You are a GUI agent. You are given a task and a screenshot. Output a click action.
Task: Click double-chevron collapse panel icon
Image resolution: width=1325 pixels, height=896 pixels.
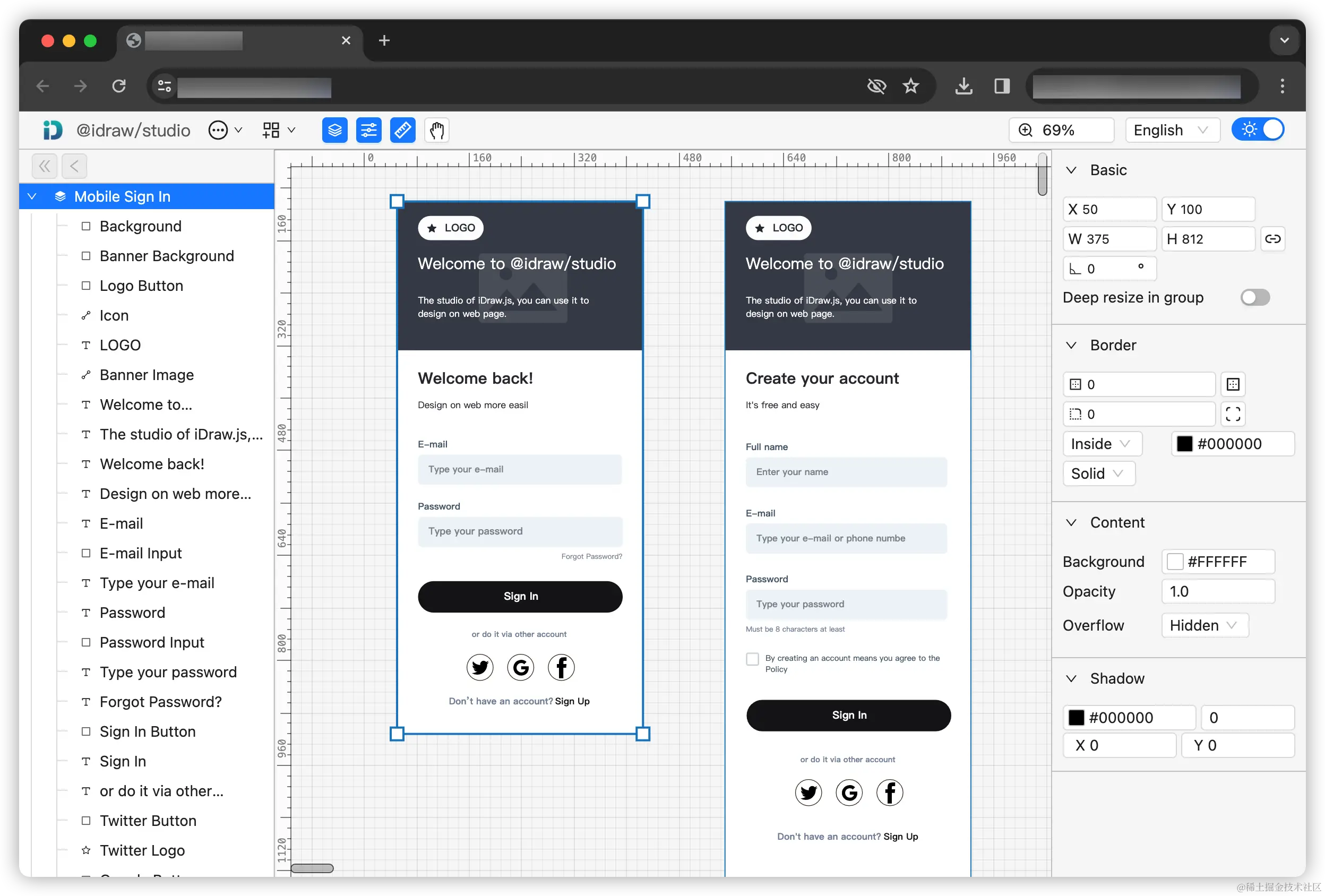[45, 167]
